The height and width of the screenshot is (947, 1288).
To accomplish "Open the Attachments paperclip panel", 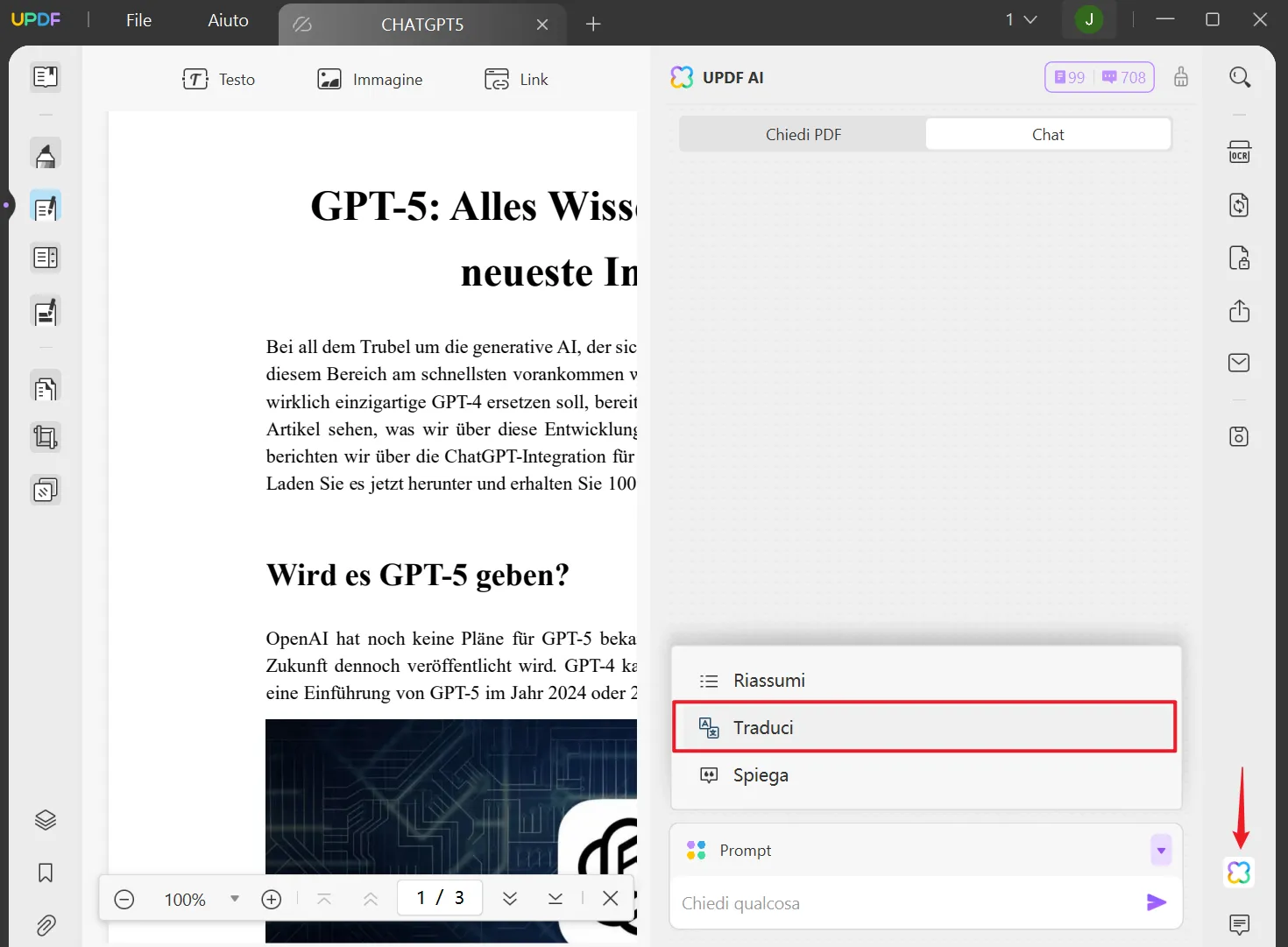I will click(46, 925).
